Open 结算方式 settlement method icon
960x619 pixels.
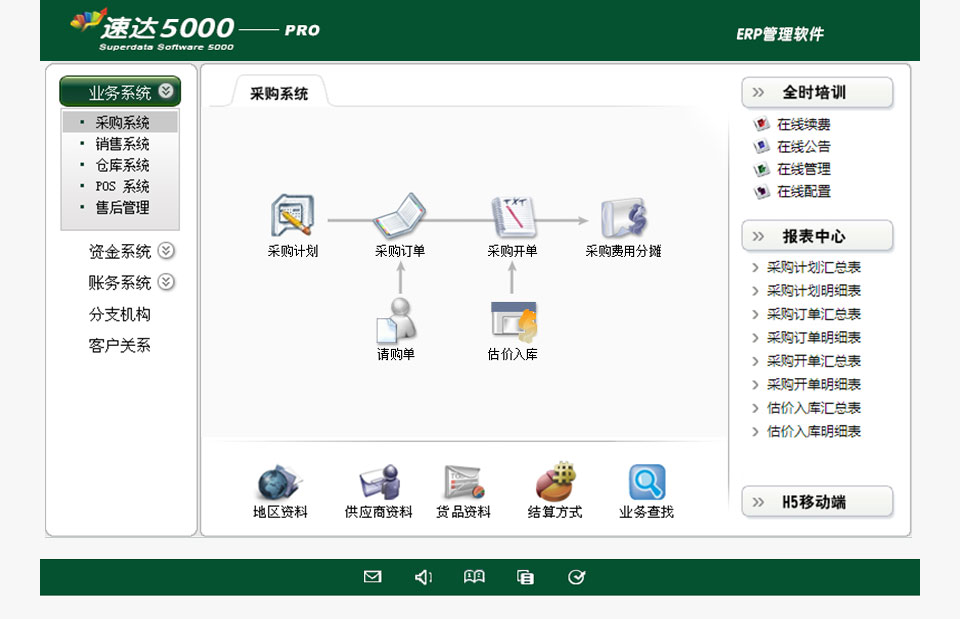point(555,481)
